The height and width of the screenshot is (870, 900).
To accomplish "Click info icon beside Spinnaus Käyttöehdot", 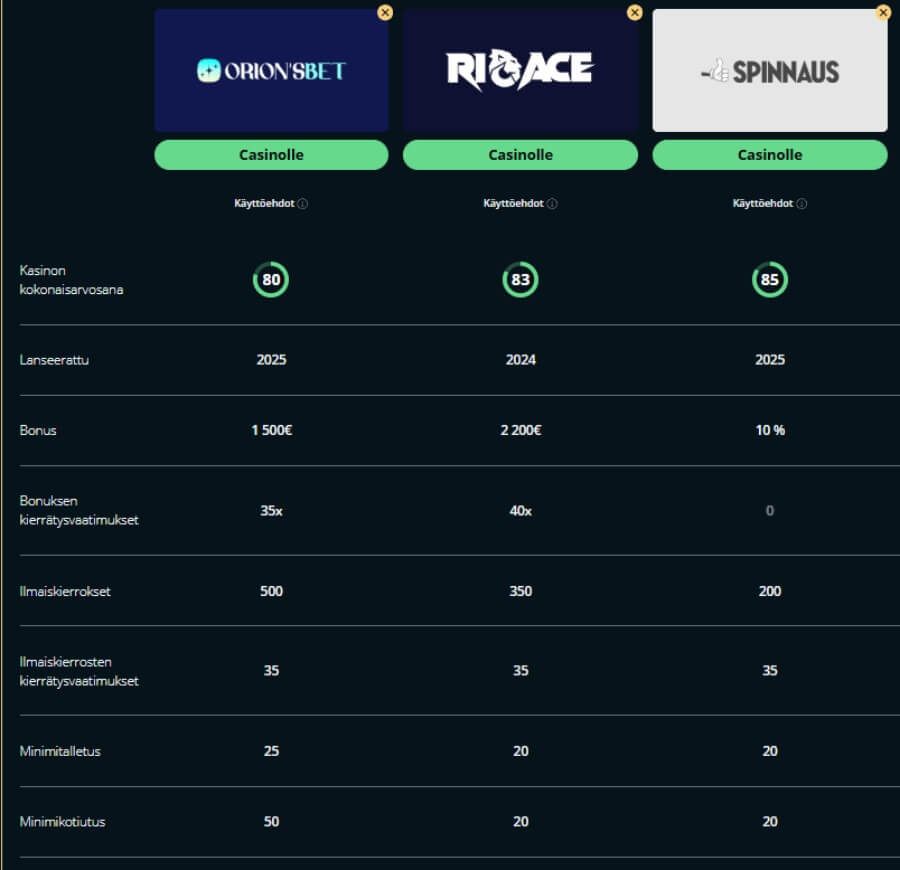I will point(802,204).
